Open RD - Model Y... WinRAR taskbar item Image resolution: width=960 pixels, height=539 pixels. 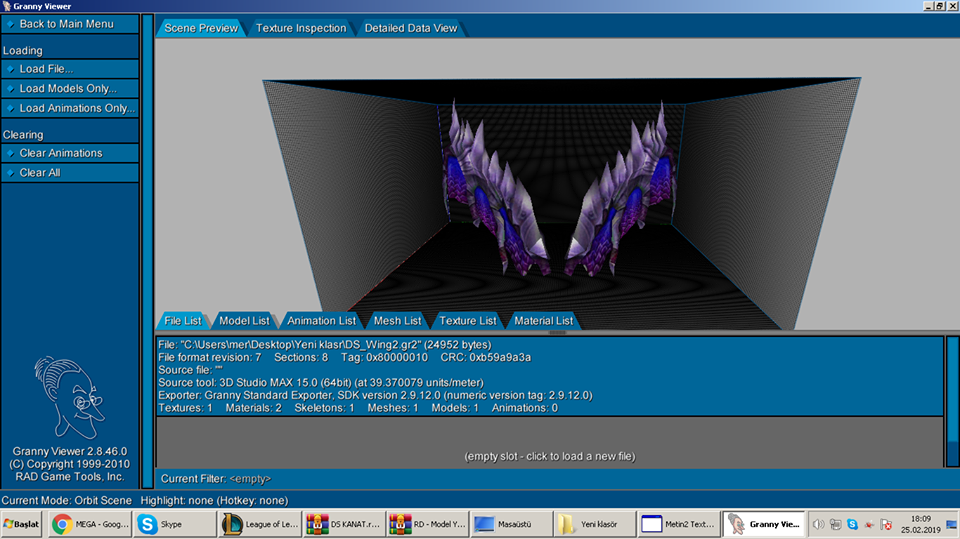[x=428, y=524]
